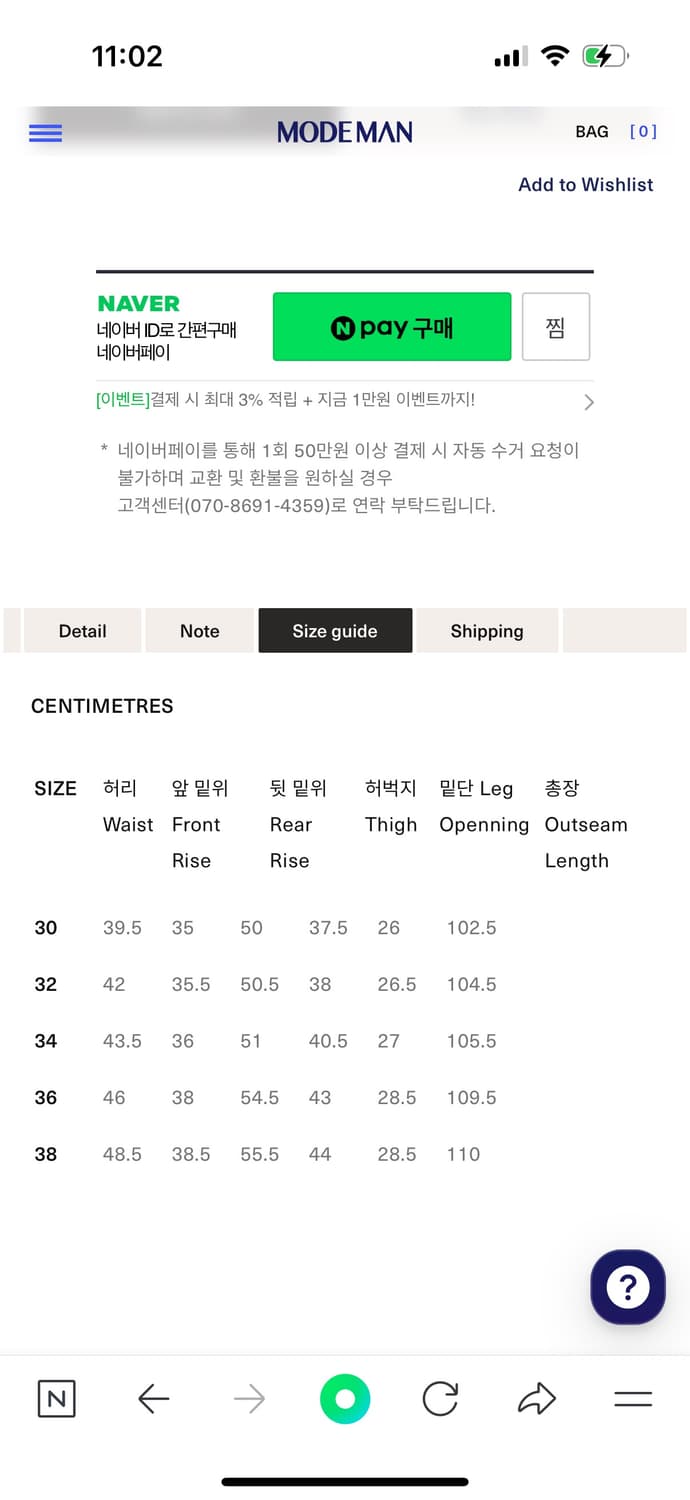Expand the 이벤트 promotion banner chevron
The height and width of the screenshot is (1500, 690).
tap(589, 402)
